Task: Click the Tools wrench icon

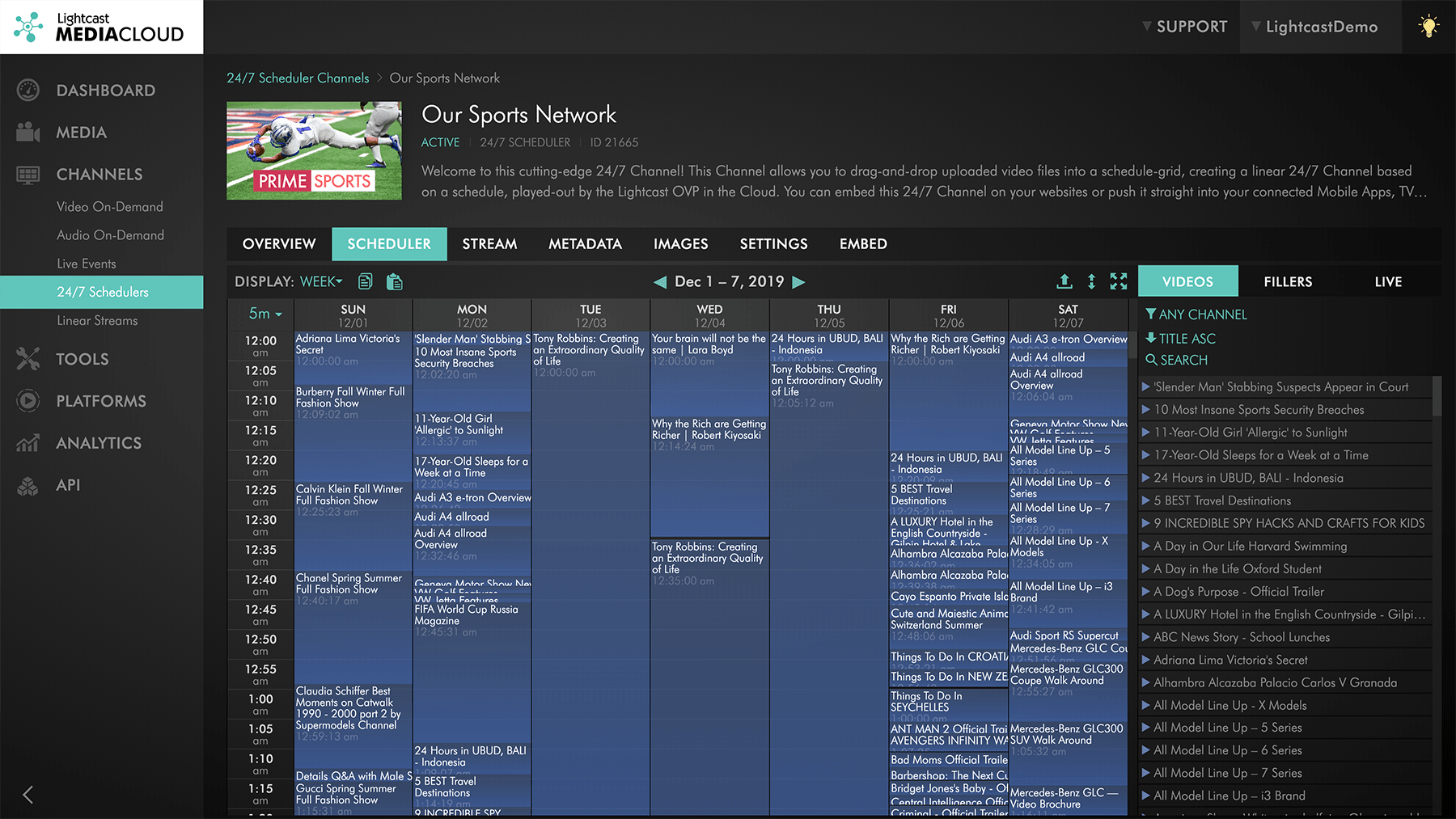Action: [28, 359]
